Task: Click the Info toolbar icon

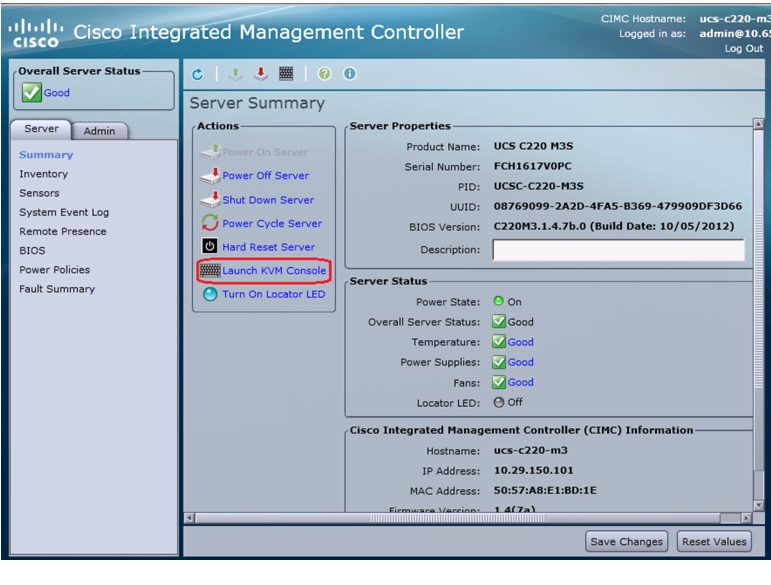Action: click(x=350, y=74)
